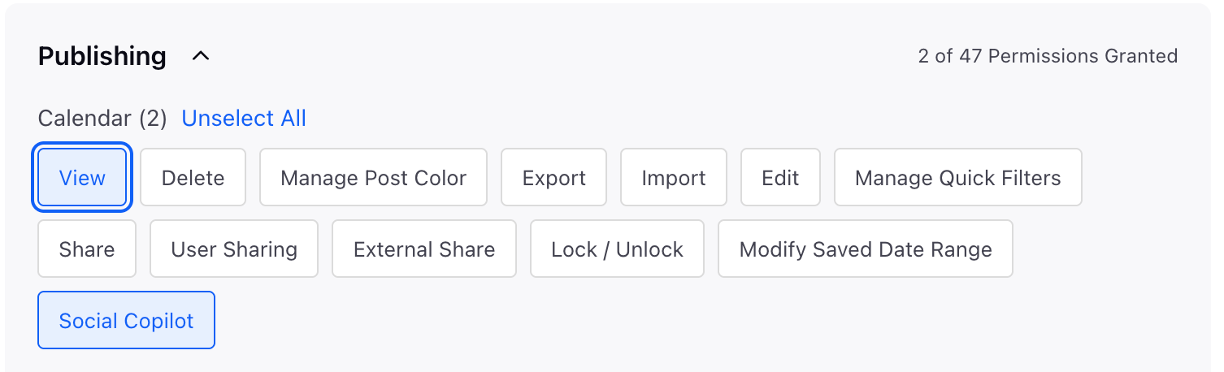Turn on the Manage Quick Filters permission

coord(958,178)
